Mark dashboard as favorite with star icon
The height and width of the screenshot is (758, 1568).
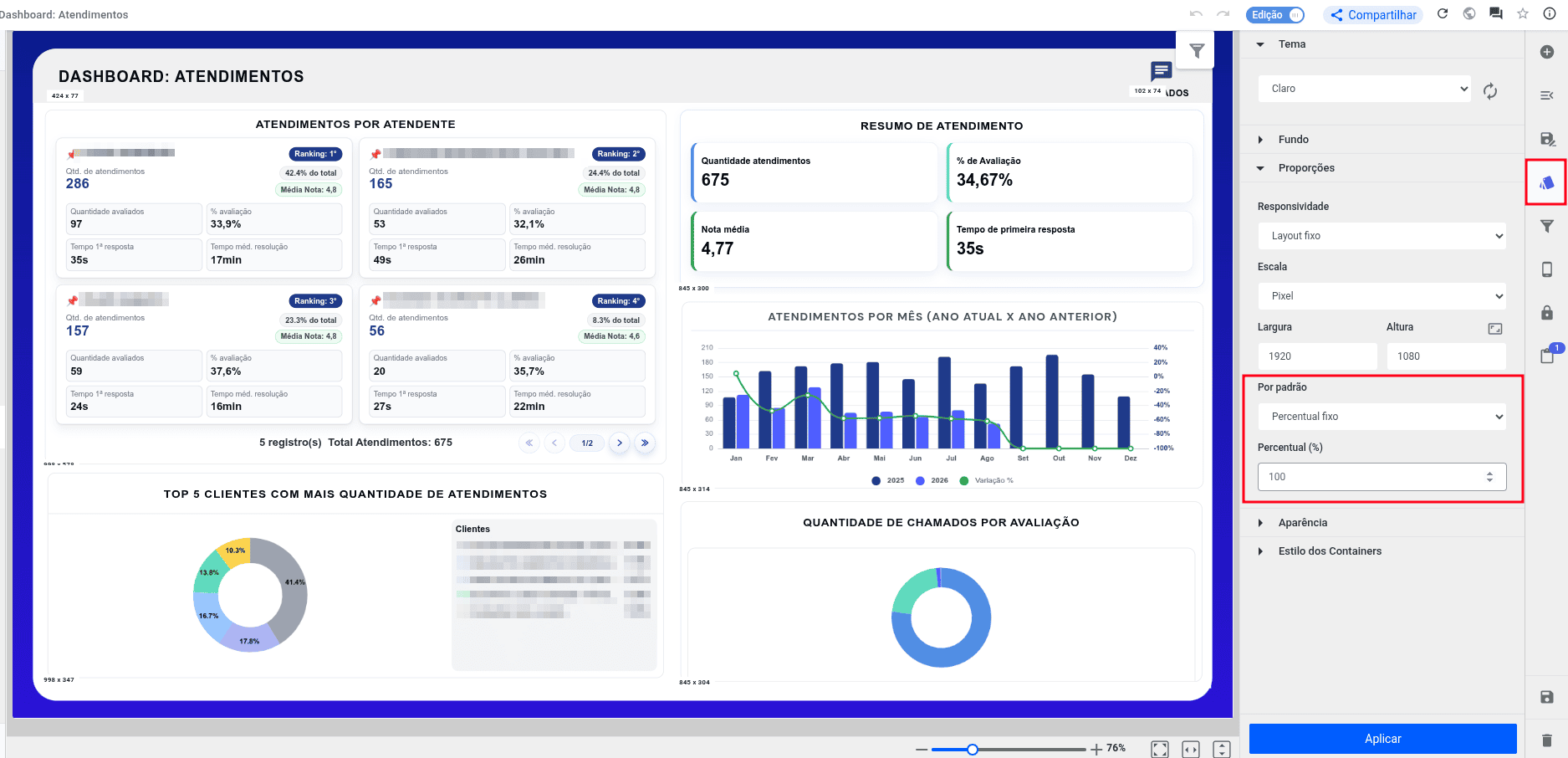[1523, 14]
